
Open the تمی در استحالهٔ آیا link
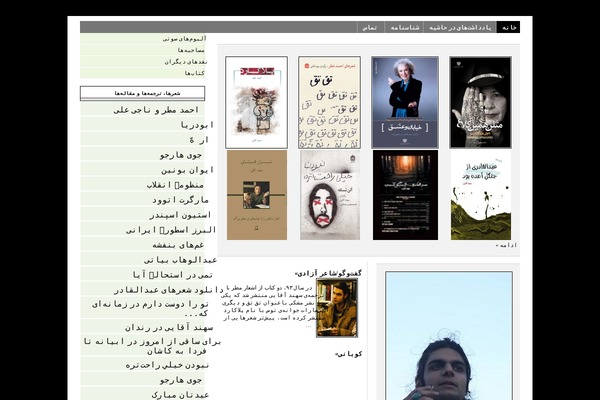tap(173, 275)
